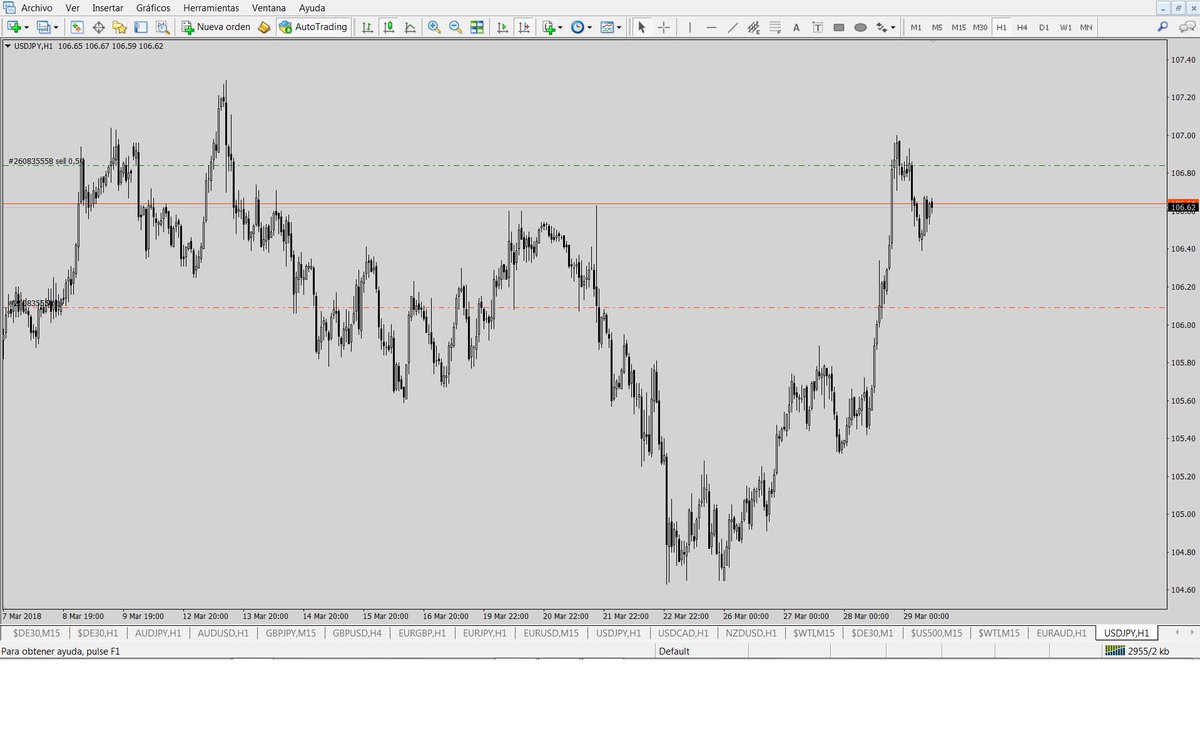Screen dimensions: 1200x746
Task: Open the chat bubbles icon
Action: (x=1186, y=27)
